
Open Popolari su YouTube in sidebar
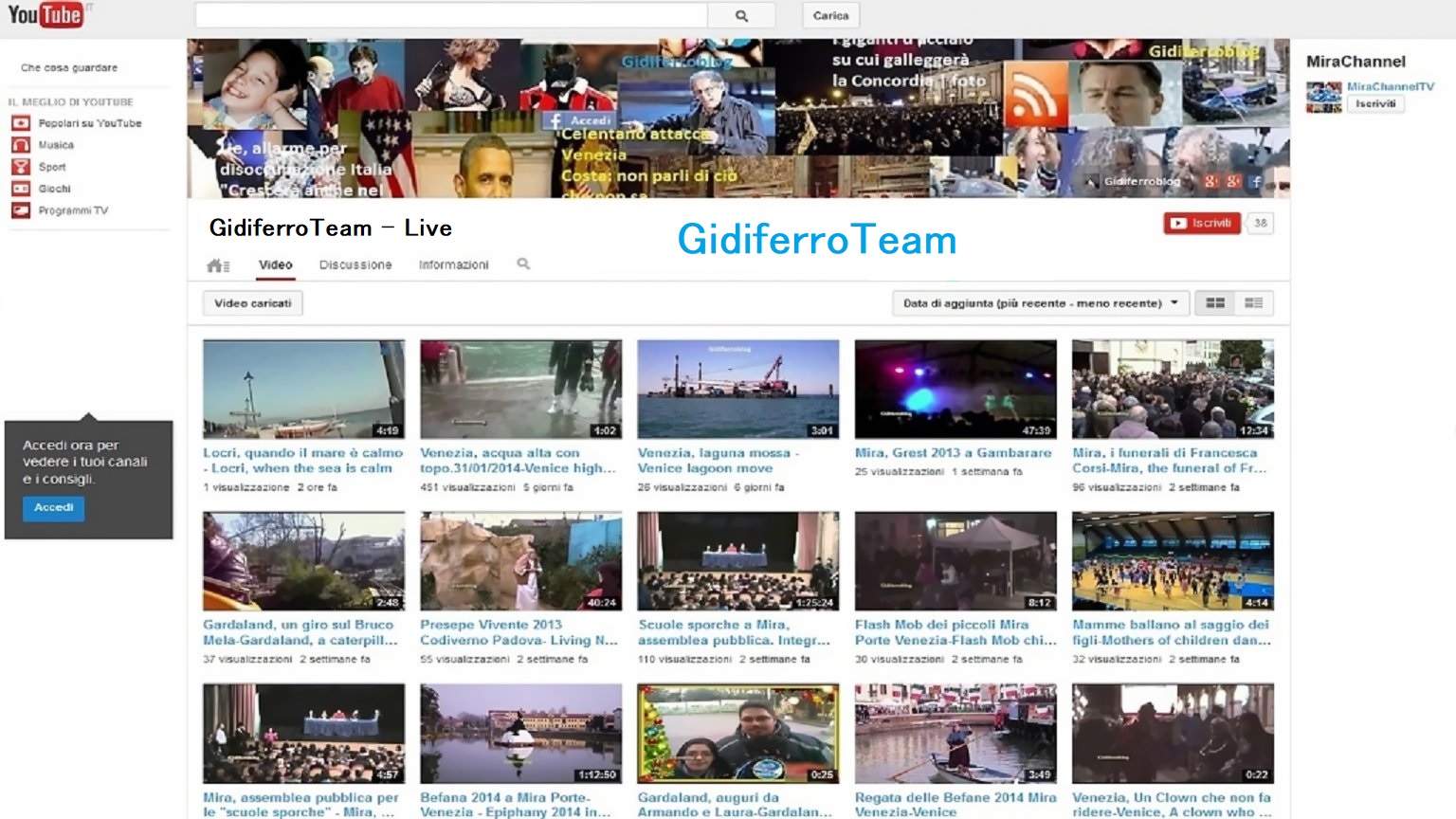point(77,123)
